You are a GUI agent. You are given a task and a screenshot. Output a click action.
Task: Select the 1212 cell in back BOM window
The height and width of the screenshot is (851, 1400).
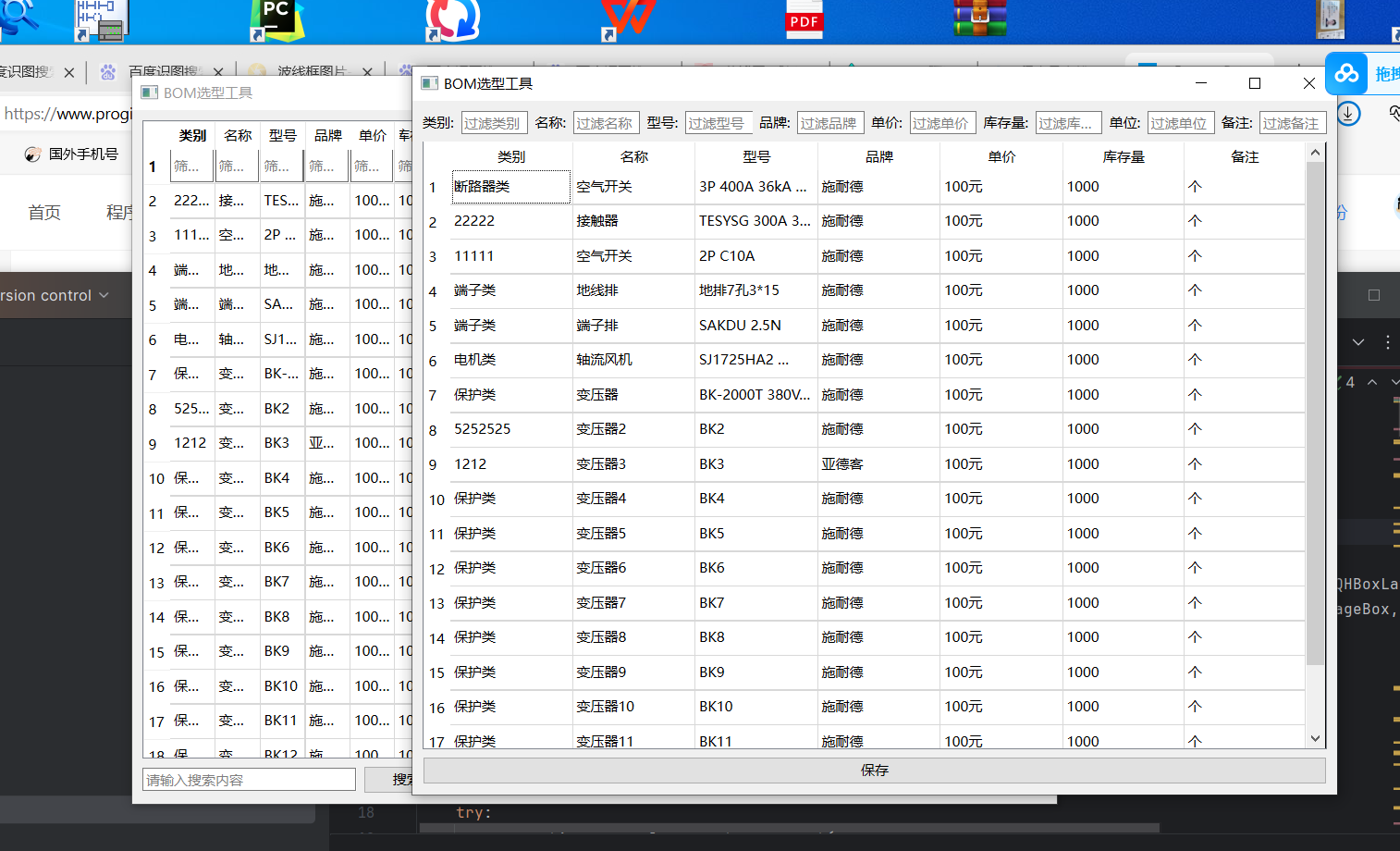190,443
